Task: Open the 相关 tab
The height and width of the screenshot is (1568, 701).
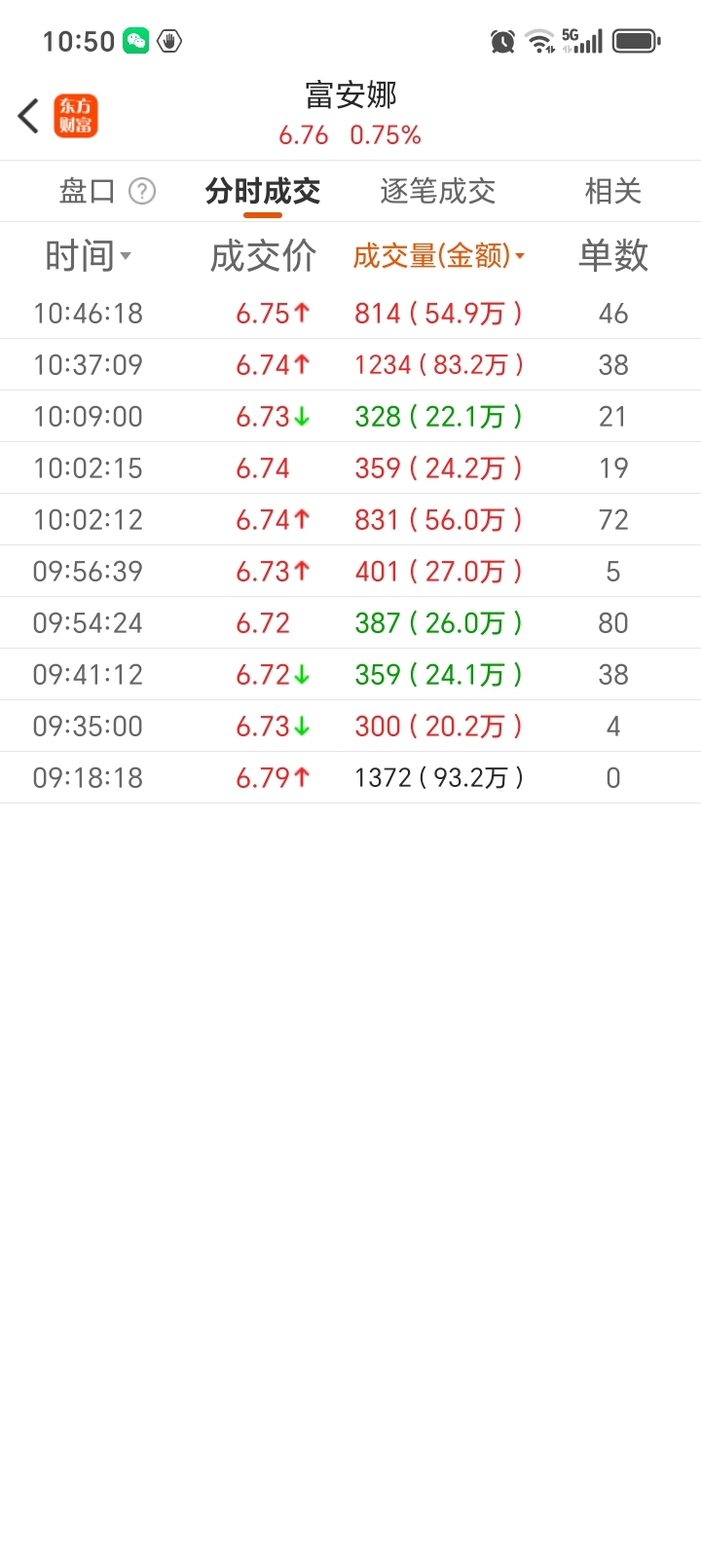Action: (613, 191)
